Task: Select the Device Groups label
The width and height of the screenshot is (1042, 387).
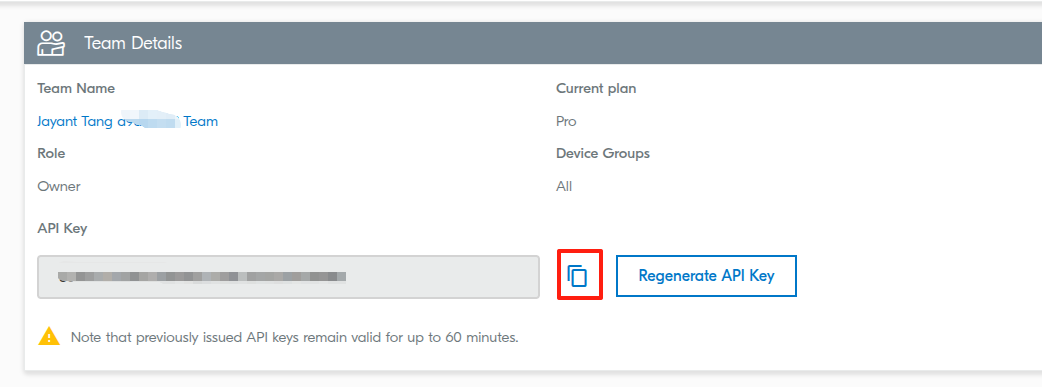Action: click(x=603, y=154)
